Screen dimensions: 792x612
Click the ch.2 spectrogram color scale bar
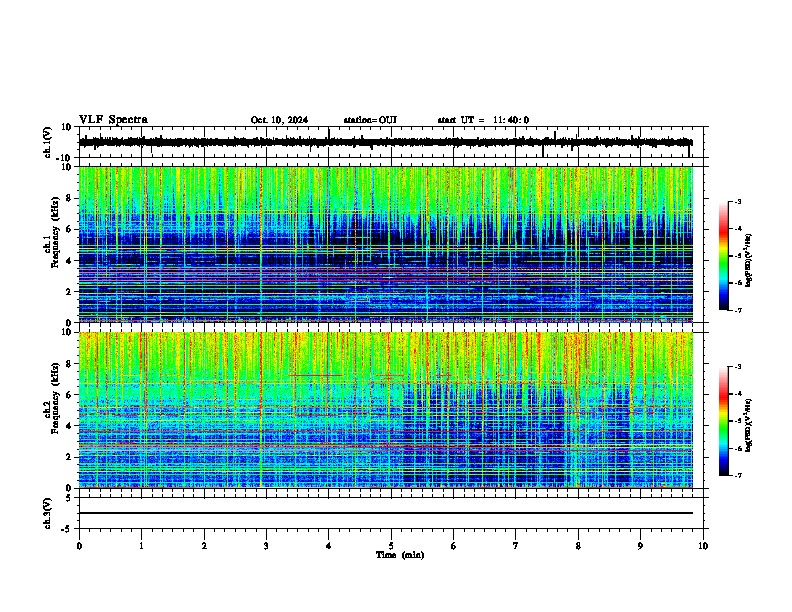(724, 421)
